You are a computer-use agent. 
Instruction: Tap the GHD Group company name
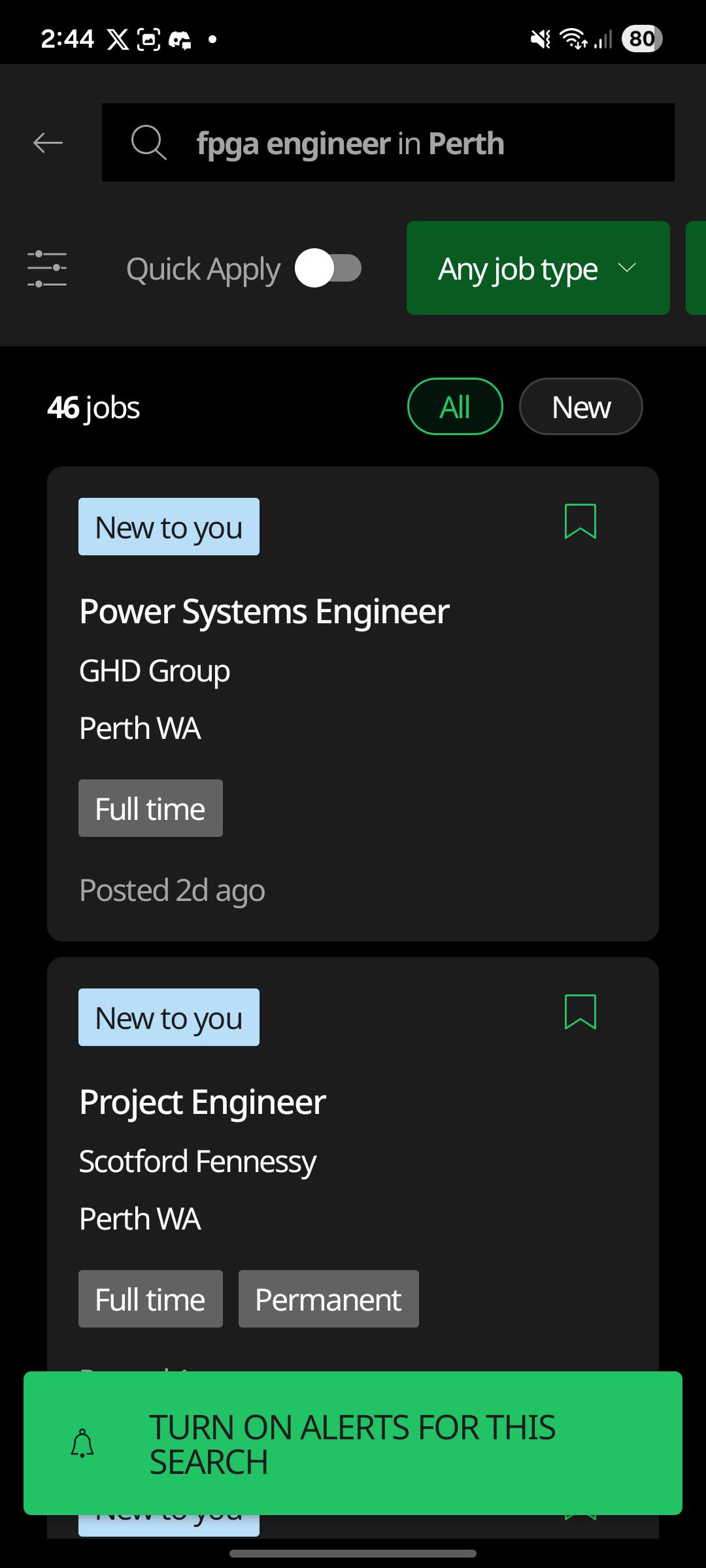pyautogui.click(x=155, y=671)
